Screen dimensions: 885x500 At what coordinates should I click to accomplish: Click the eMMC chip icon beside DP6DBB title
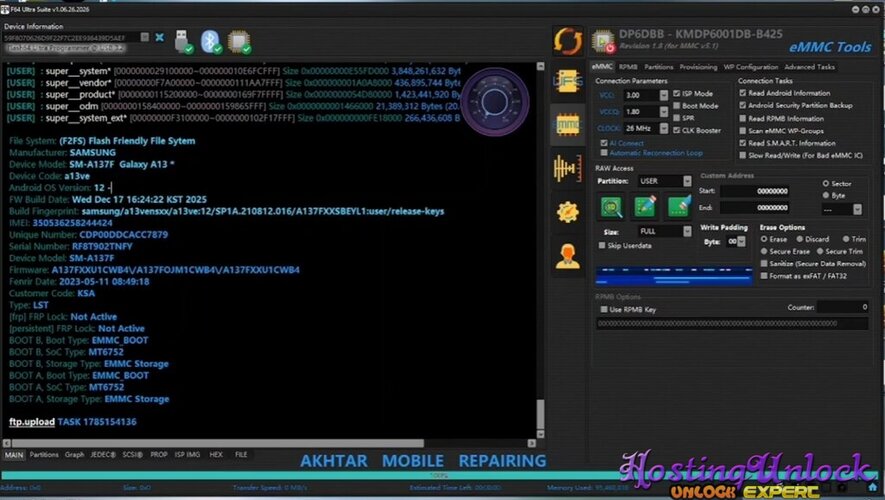pyautogui.click(x=603, y=41)
